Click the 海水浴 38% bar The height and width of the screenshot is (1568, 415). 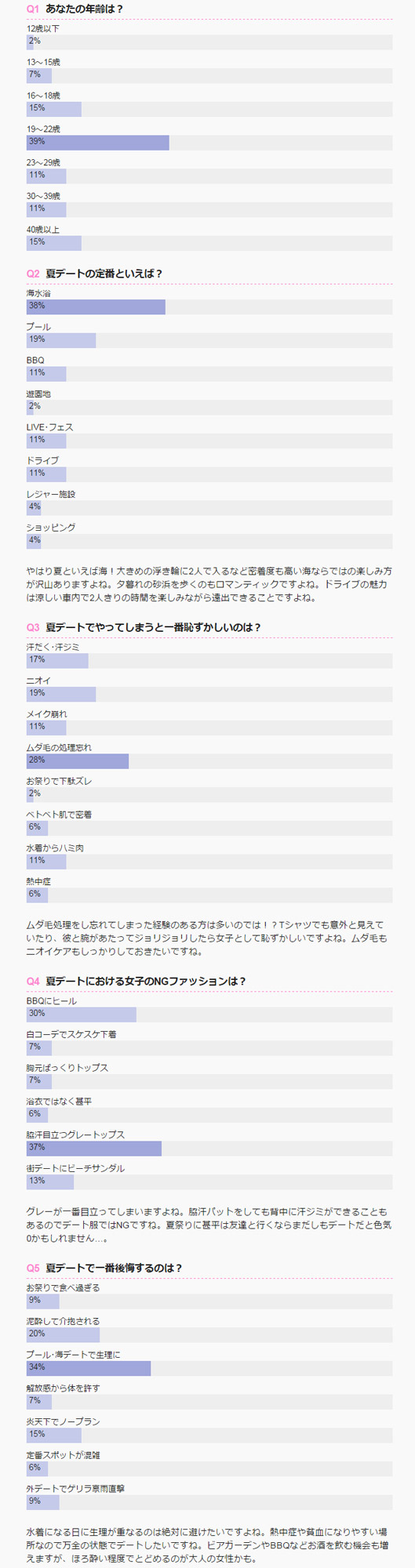click(209, 306)
